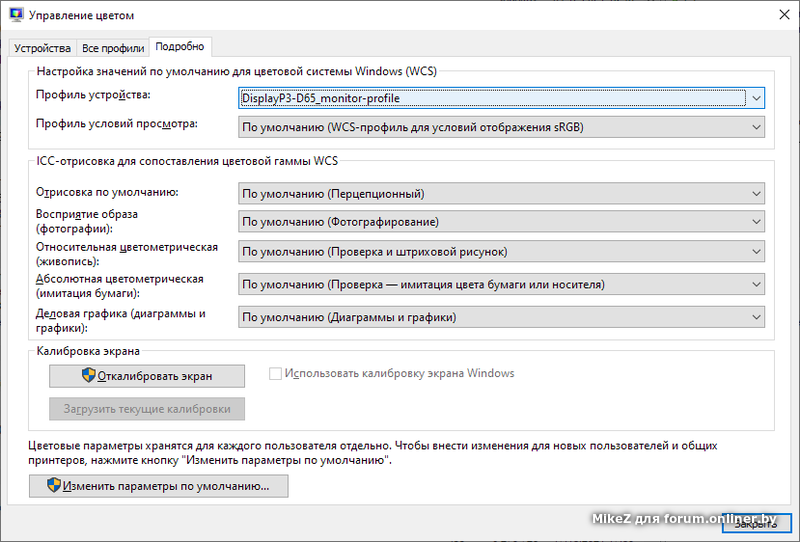800x542 pixels.
Task: Click shield icon on Изменить параметры по умолчанию
Action: click(x=54, y=487)
